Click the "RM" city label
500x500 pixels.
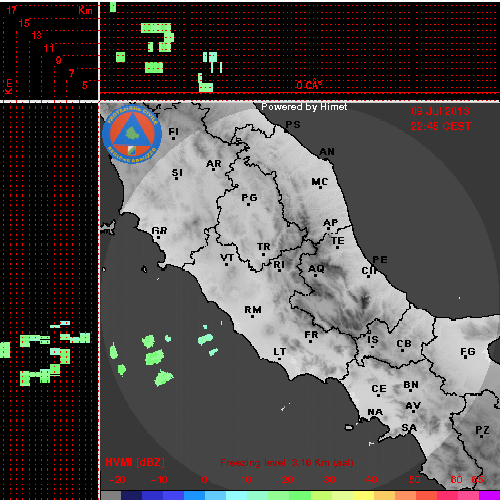pos(253,310)
